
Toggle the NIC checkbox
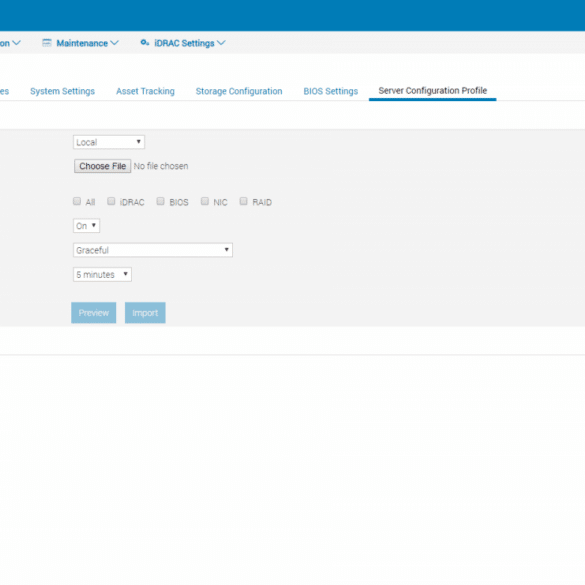pyautogui.click(x=205, y=201)
